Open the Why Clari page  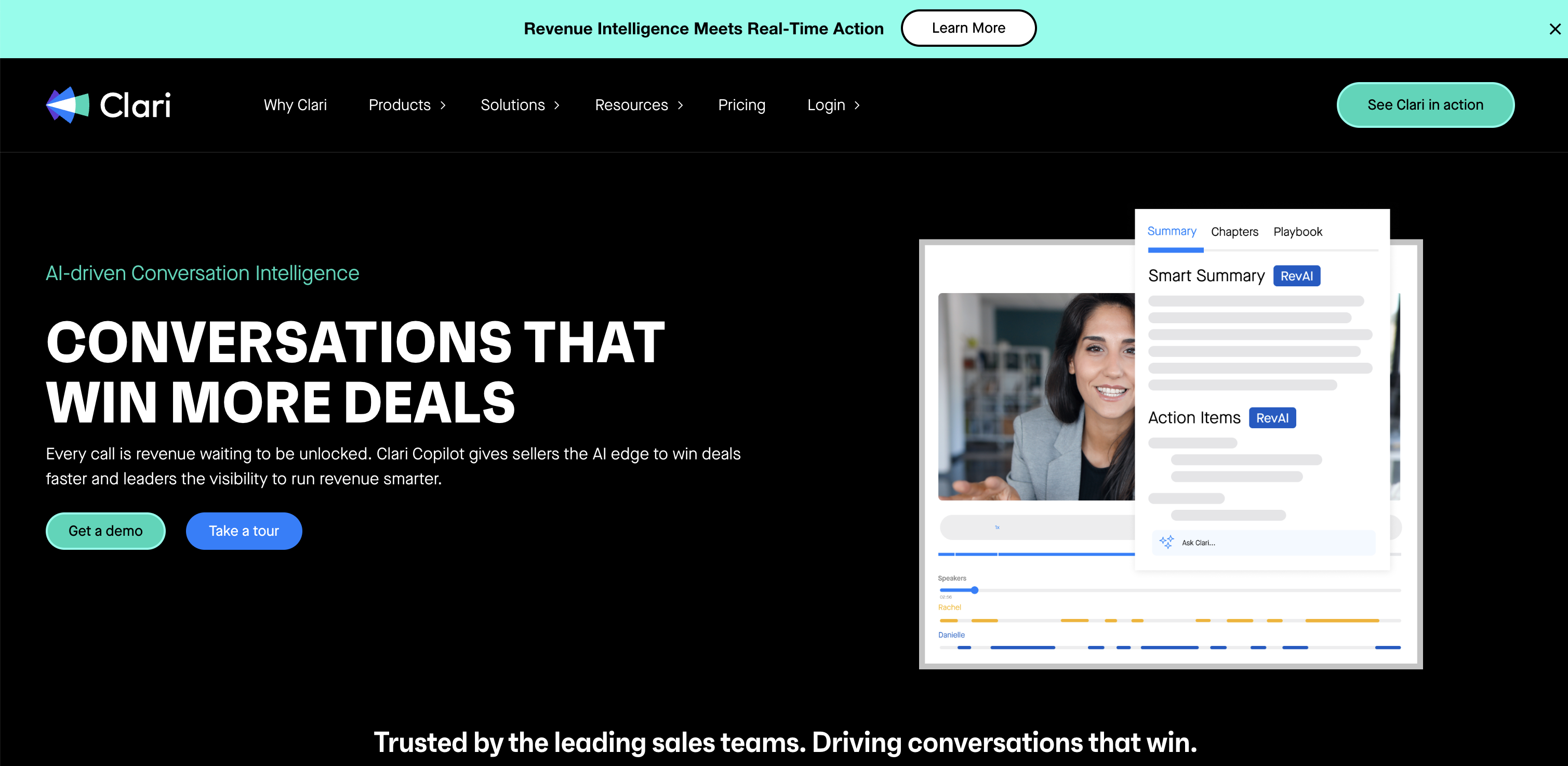(295, 105)
